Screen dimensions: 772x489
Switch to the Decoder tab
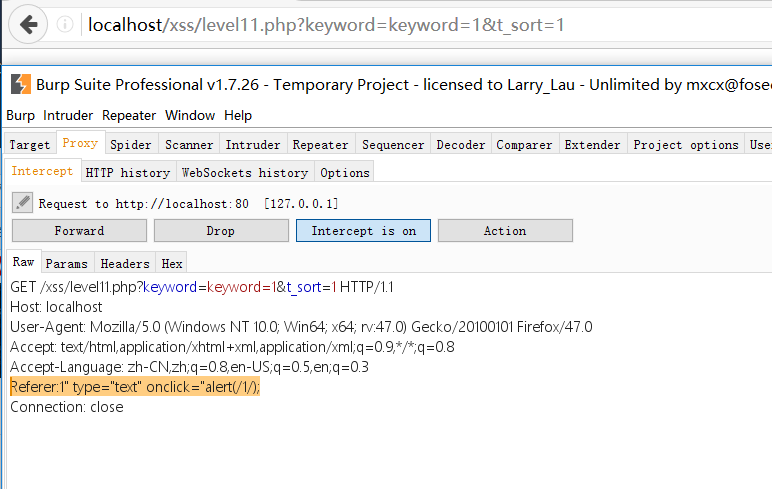(461, 144)
